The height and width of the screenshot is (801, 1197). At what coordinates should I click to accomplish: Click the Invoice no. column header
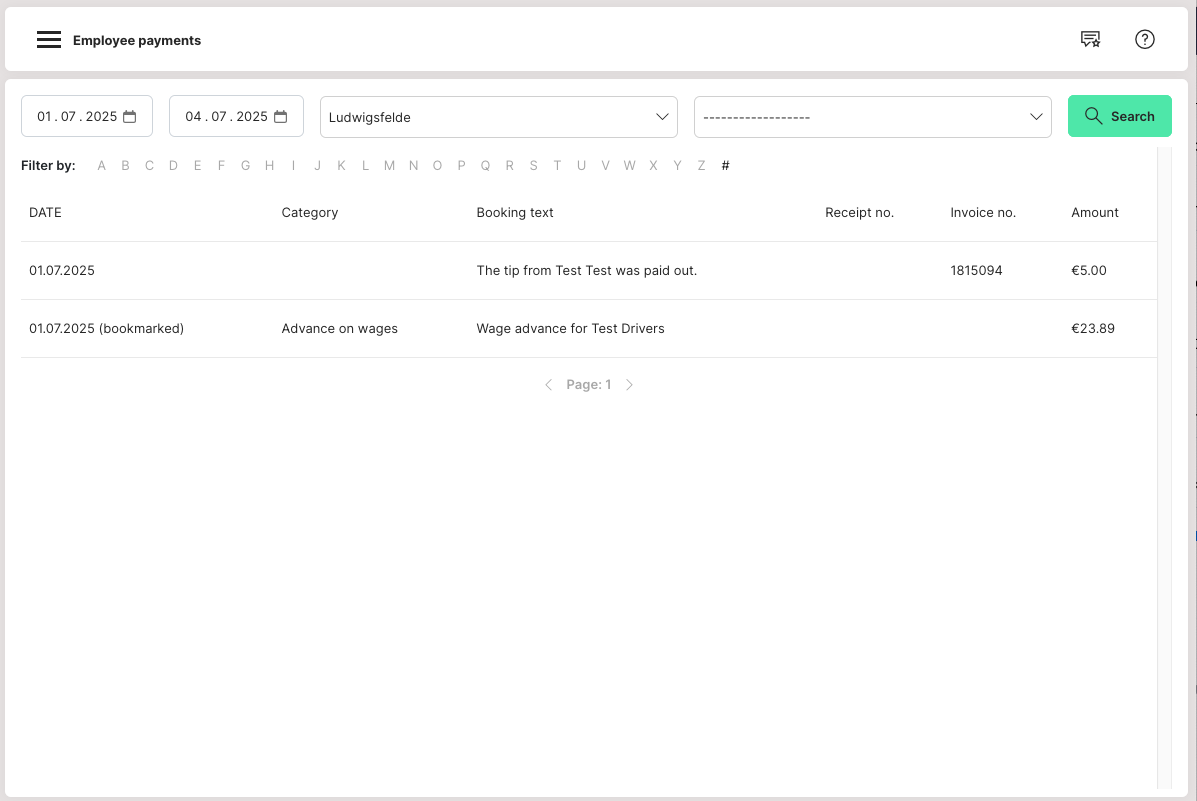(982, 212)
